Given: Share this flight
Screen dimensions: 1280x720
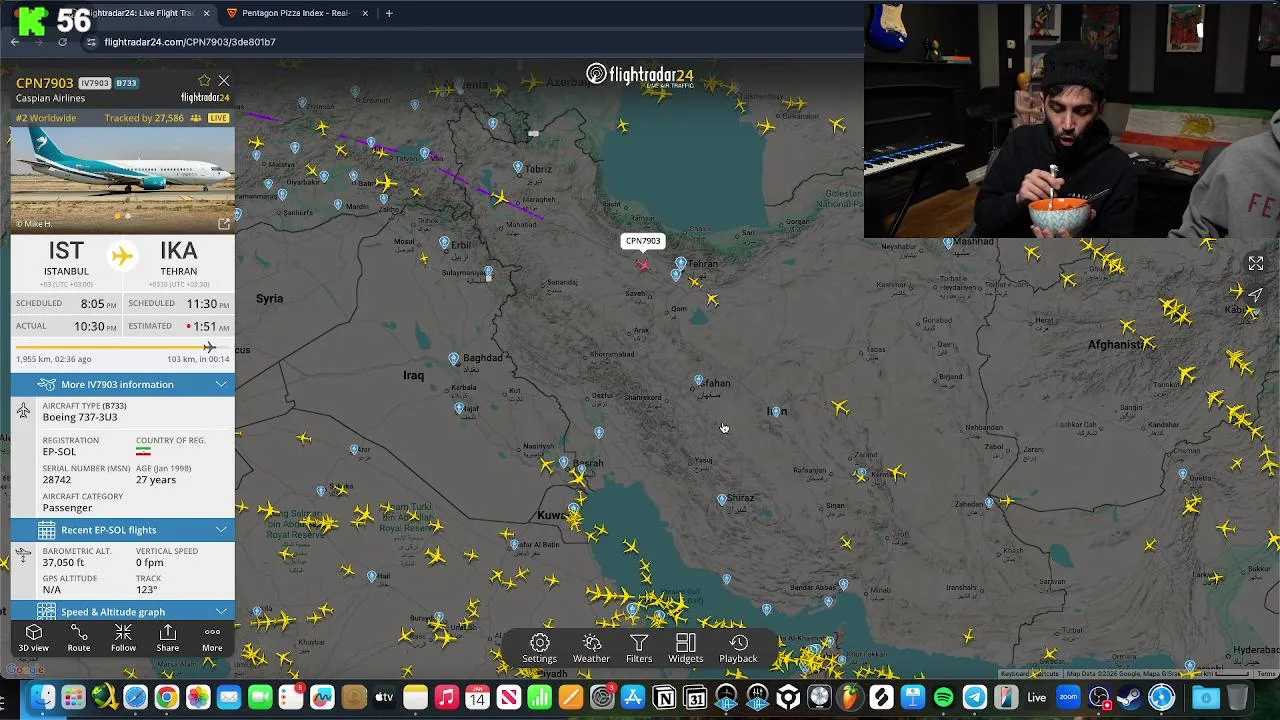Looking at the screenshot, I should click(x=168, y=638).
